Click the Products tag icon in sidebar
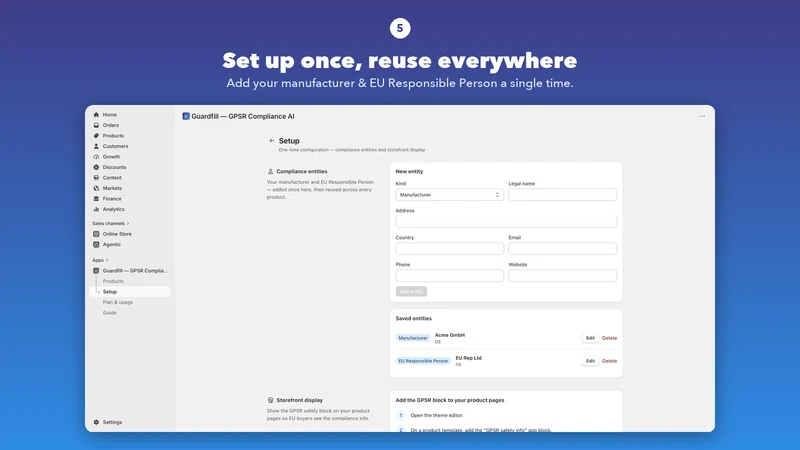This screenshot has height=450, width=800. 96,136
